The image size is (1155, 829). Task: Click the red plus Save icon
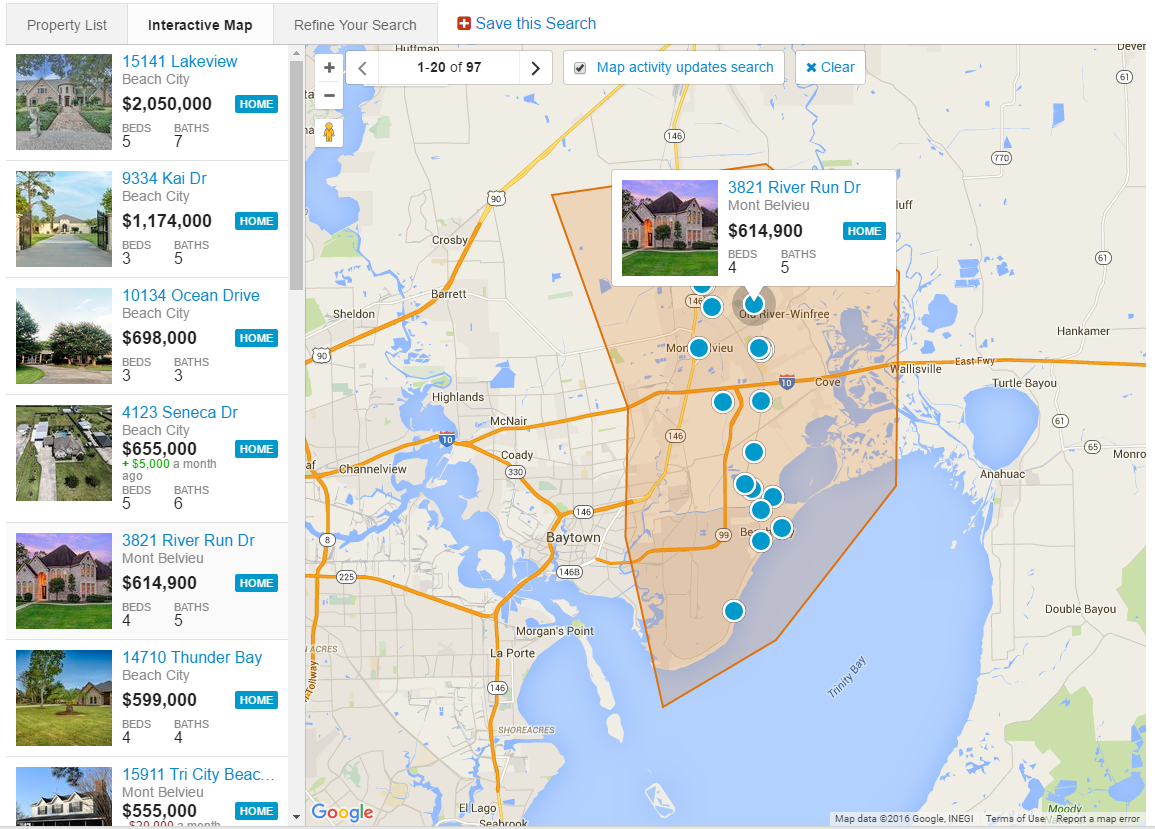point(464,24)
